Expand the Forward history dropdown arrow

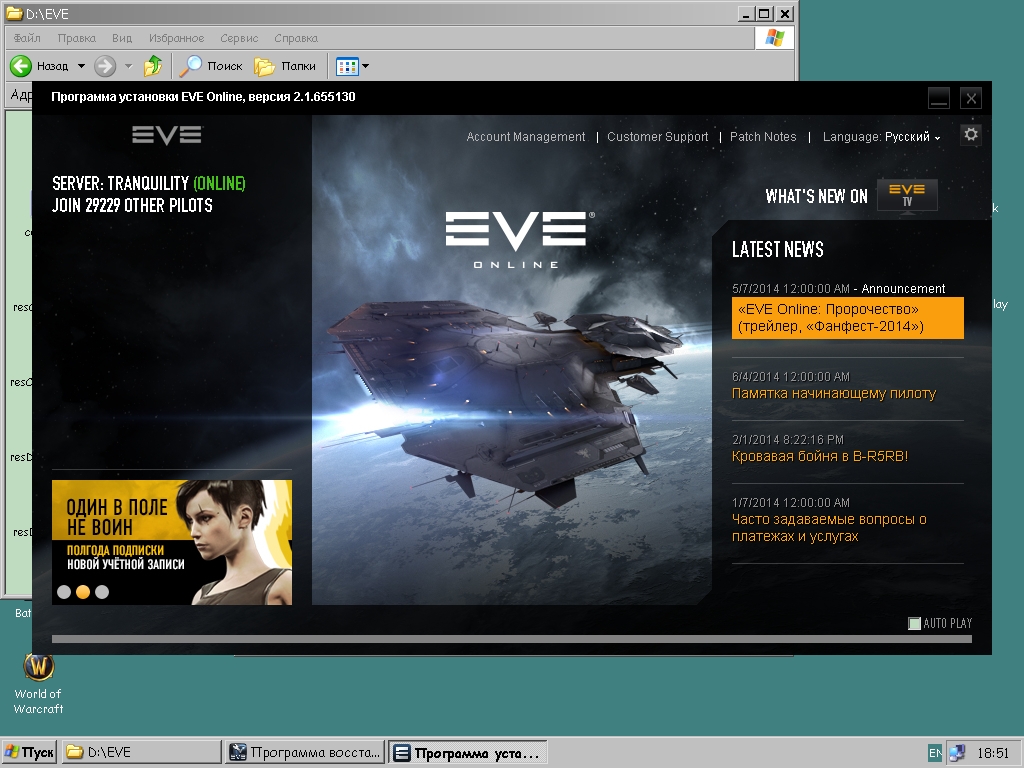pos(129,66)
